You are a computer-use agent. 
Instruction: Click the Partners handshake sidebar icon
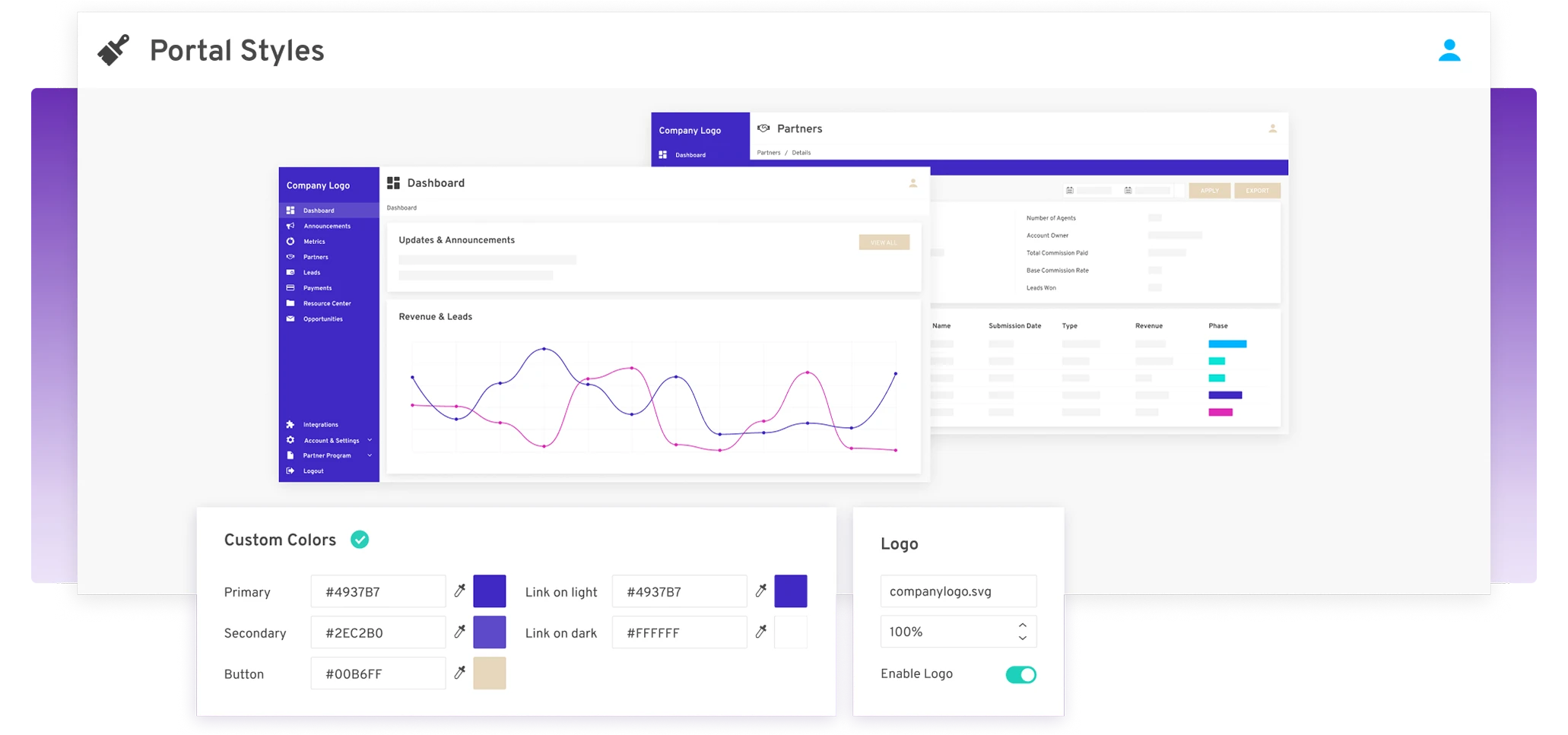point(290,257)
